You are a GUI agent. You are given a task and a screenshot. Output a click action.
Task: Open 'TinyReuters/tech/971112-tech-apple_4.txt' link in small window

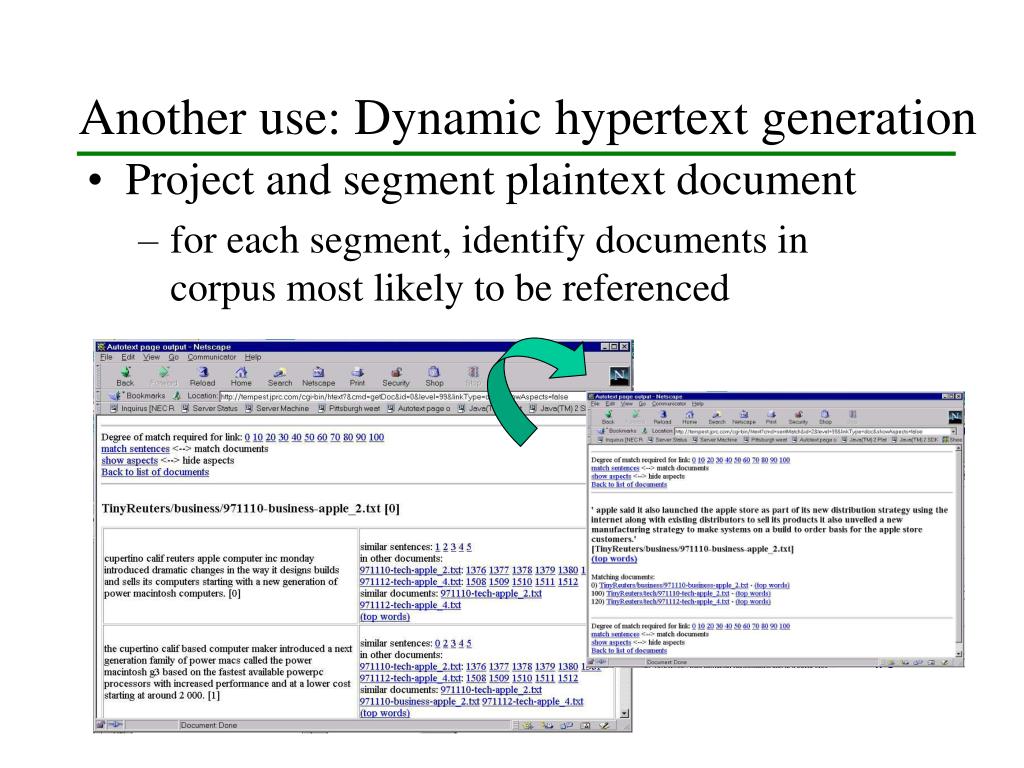pos(667,601)
